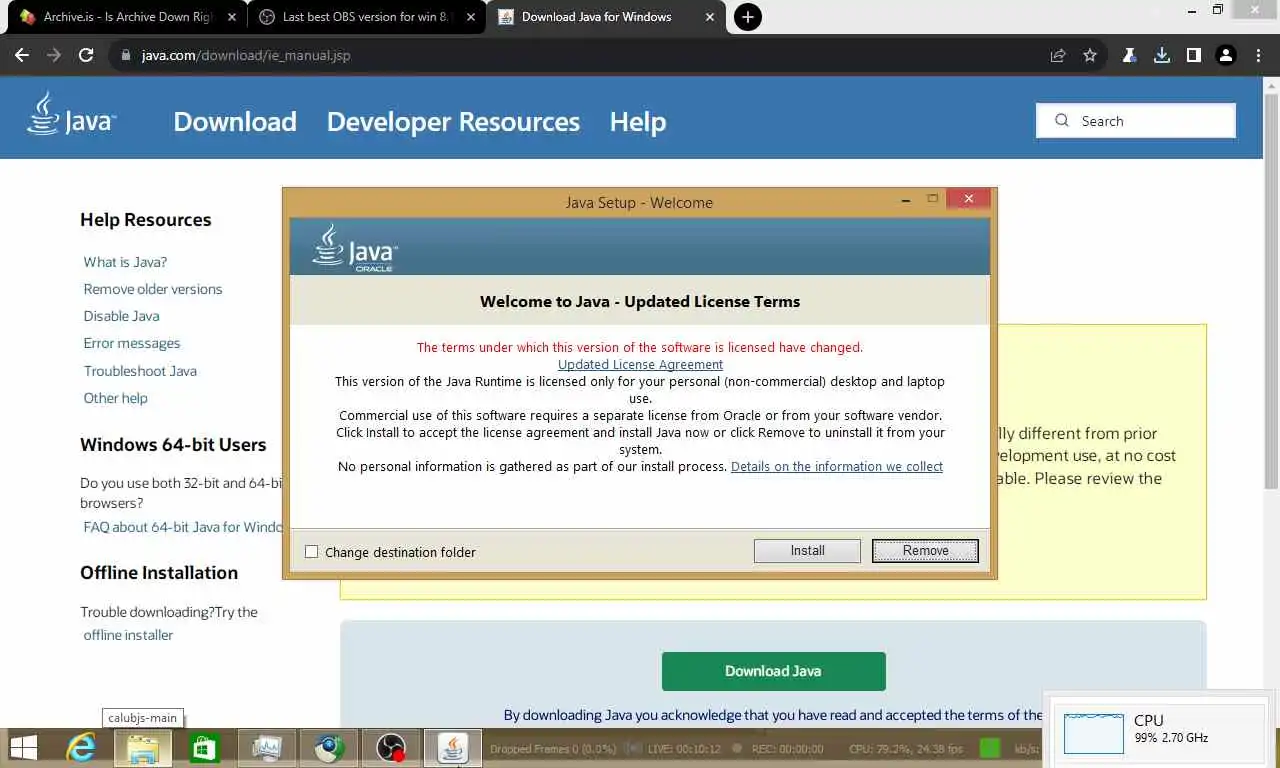Screen dimensions: 1280x768
Task: Click the share page icon in address bar
Action: 1058,56
